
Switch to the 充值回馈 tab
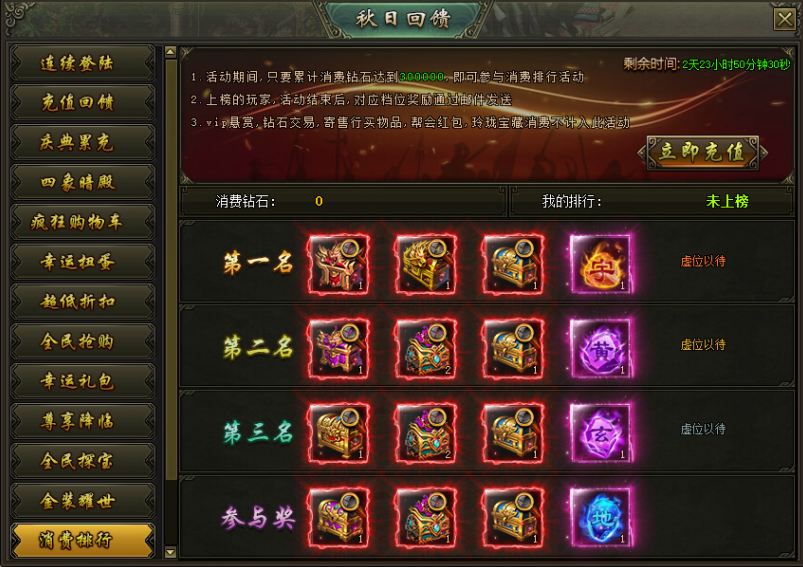pos(82,102)
